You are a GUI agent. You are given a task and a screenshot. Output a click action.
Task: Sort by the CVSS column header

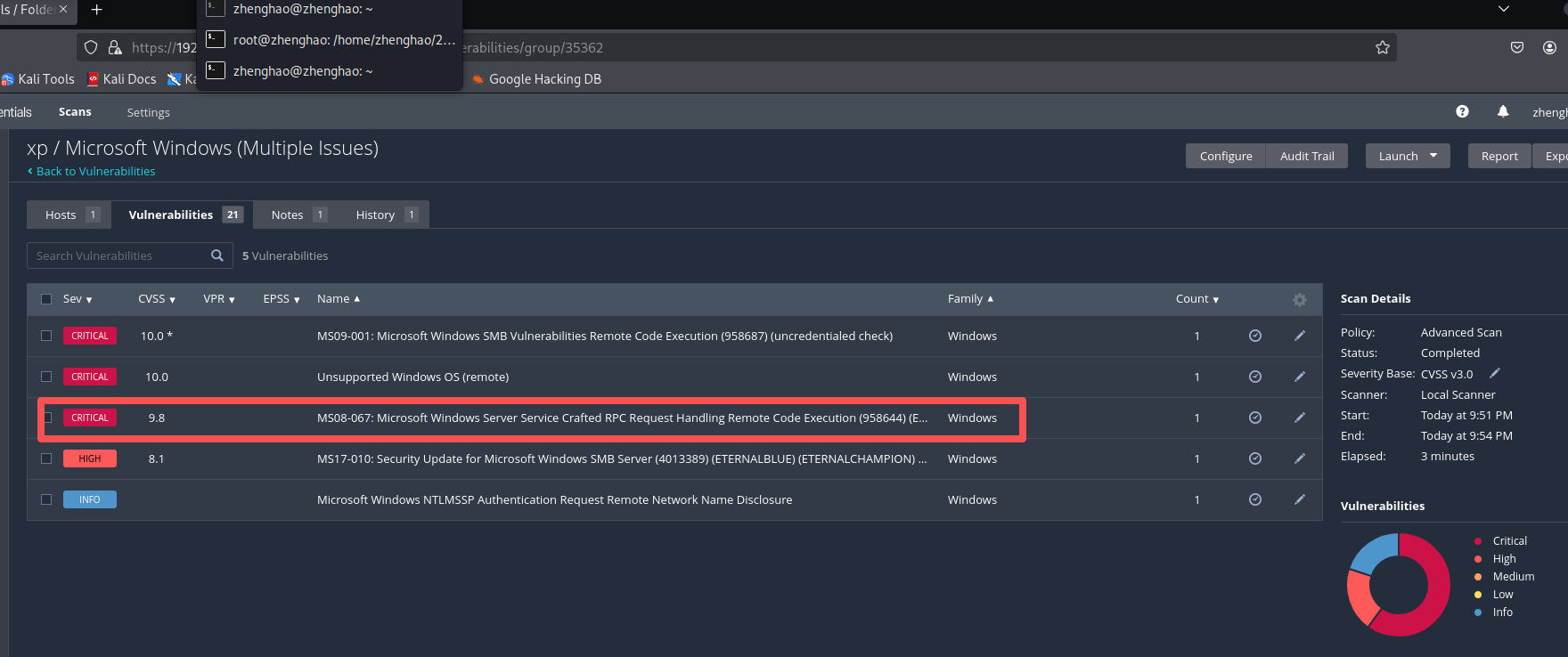156,299
